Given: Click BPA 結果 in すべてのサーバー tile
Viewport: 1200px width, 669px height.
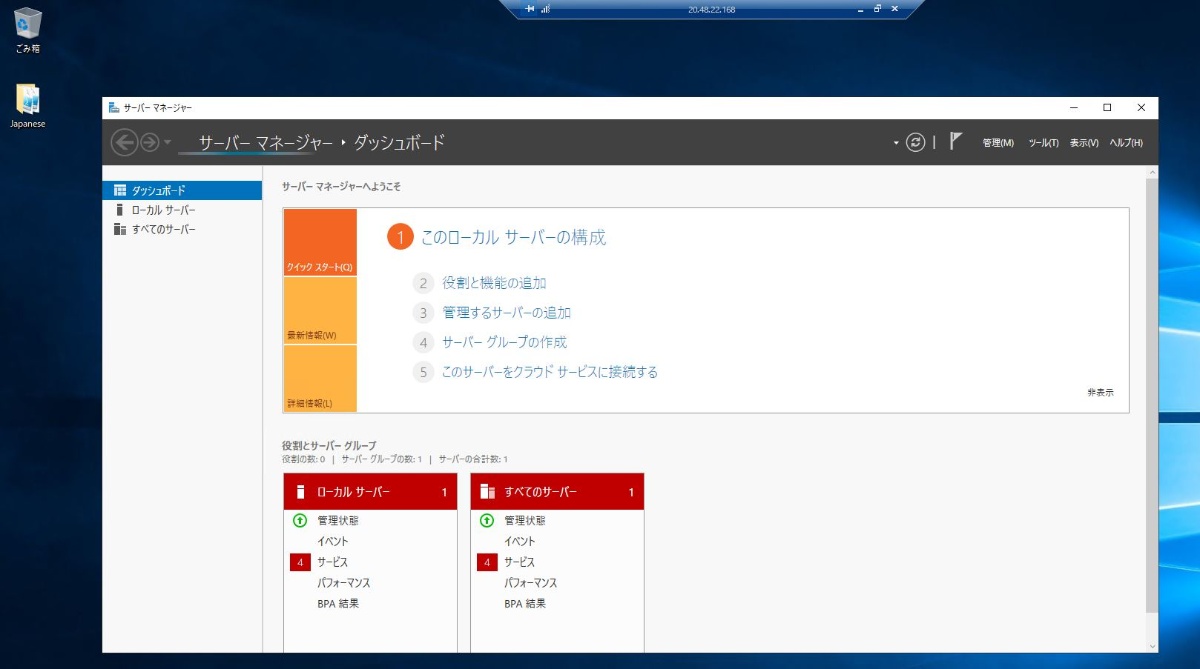Looking at the screenshot, I should pos(525,604).
